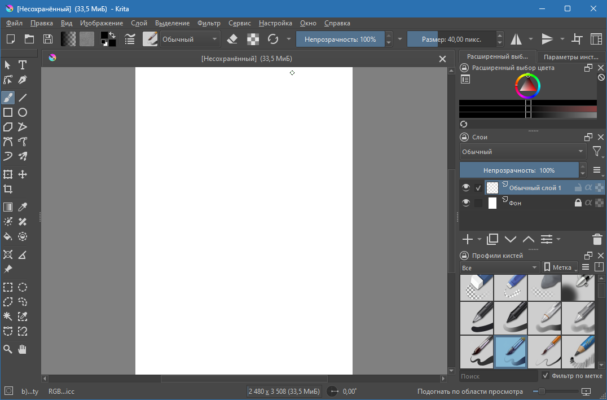607x400 pixels.
Task: Open layer filter funnel menu
Action: tap(597, 151)
